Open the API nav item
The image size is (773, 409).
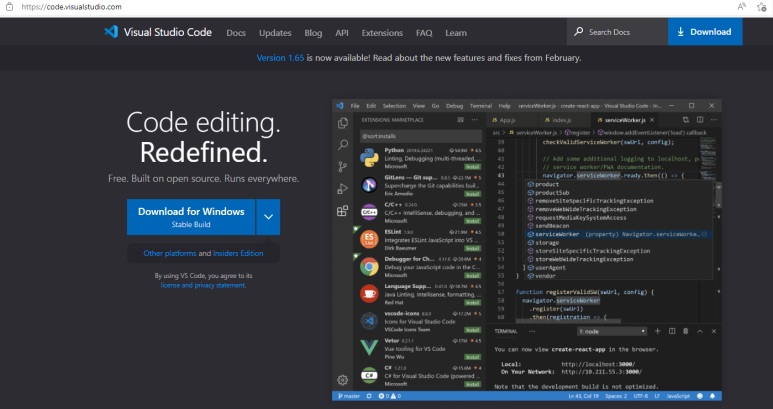342,33
